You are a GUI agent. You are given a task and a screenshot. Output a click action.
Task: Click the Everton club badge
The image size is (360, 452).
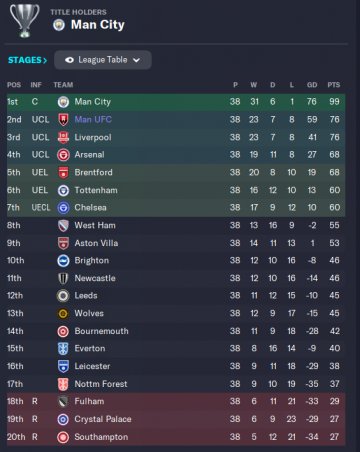[63, 349]
